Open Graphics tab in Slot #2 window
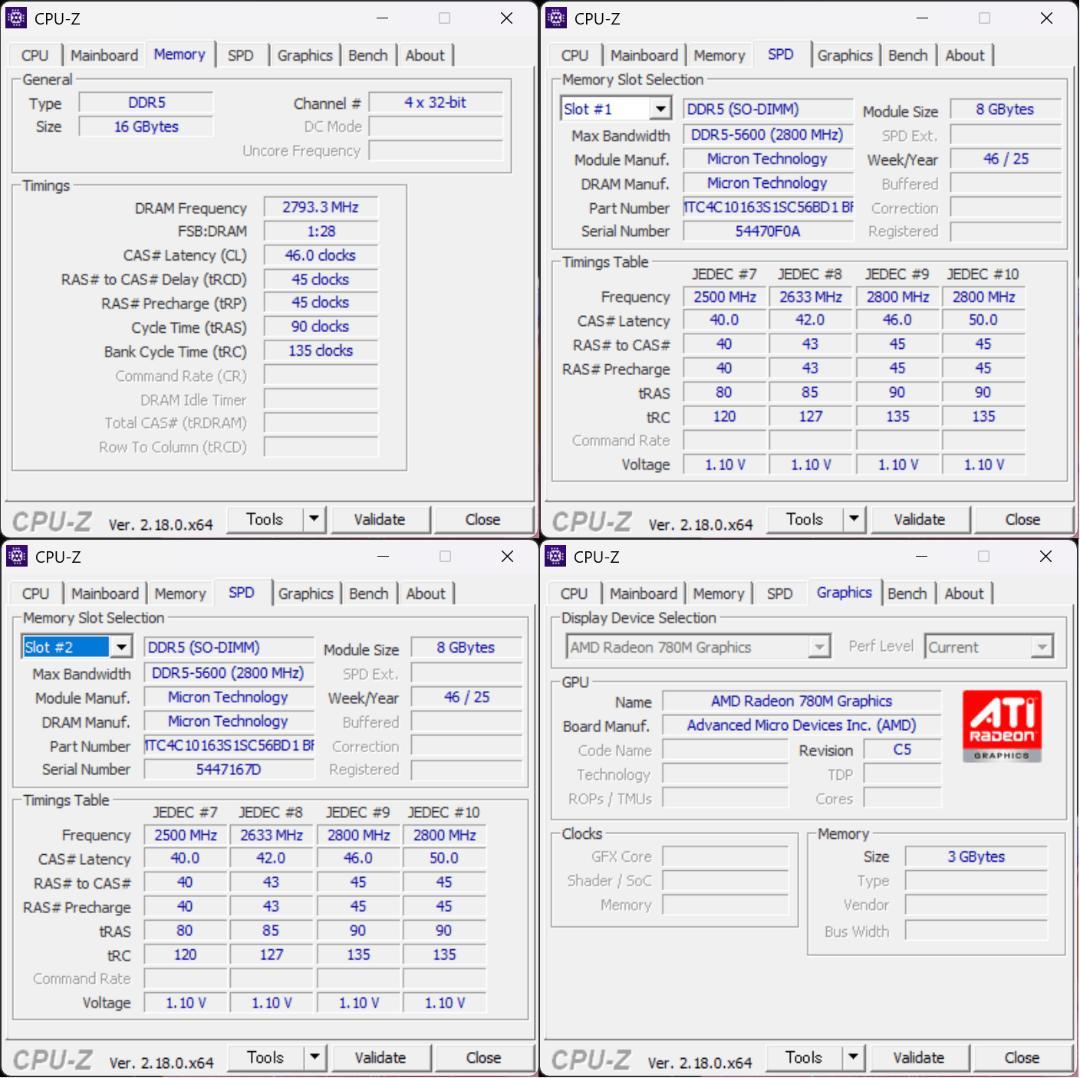The image size is (1080, 1078). [x=305, y=593]
